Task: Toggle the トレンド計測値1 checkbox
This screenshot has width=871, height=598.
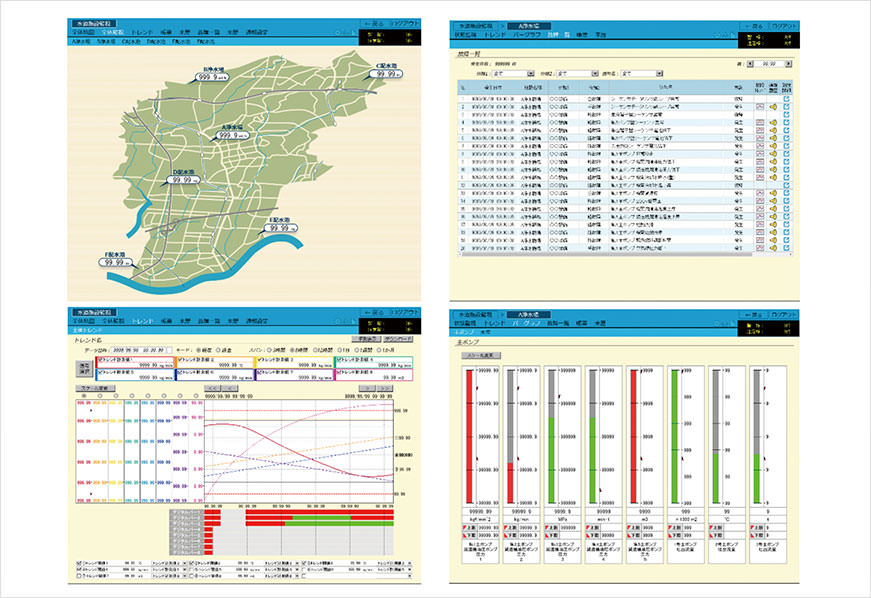Action: tap(101, 359)
